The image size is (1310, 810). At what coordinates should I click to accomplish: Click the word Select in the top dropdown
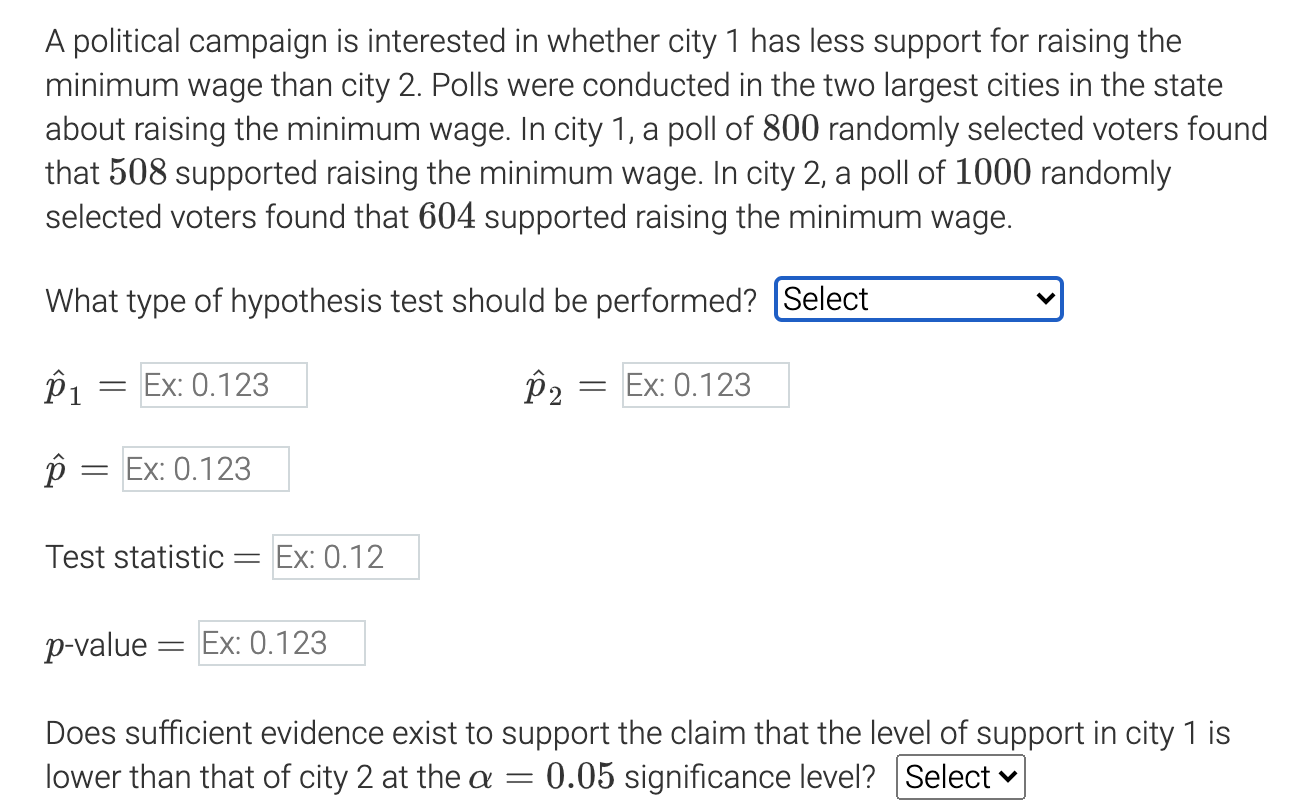(825, 298)
